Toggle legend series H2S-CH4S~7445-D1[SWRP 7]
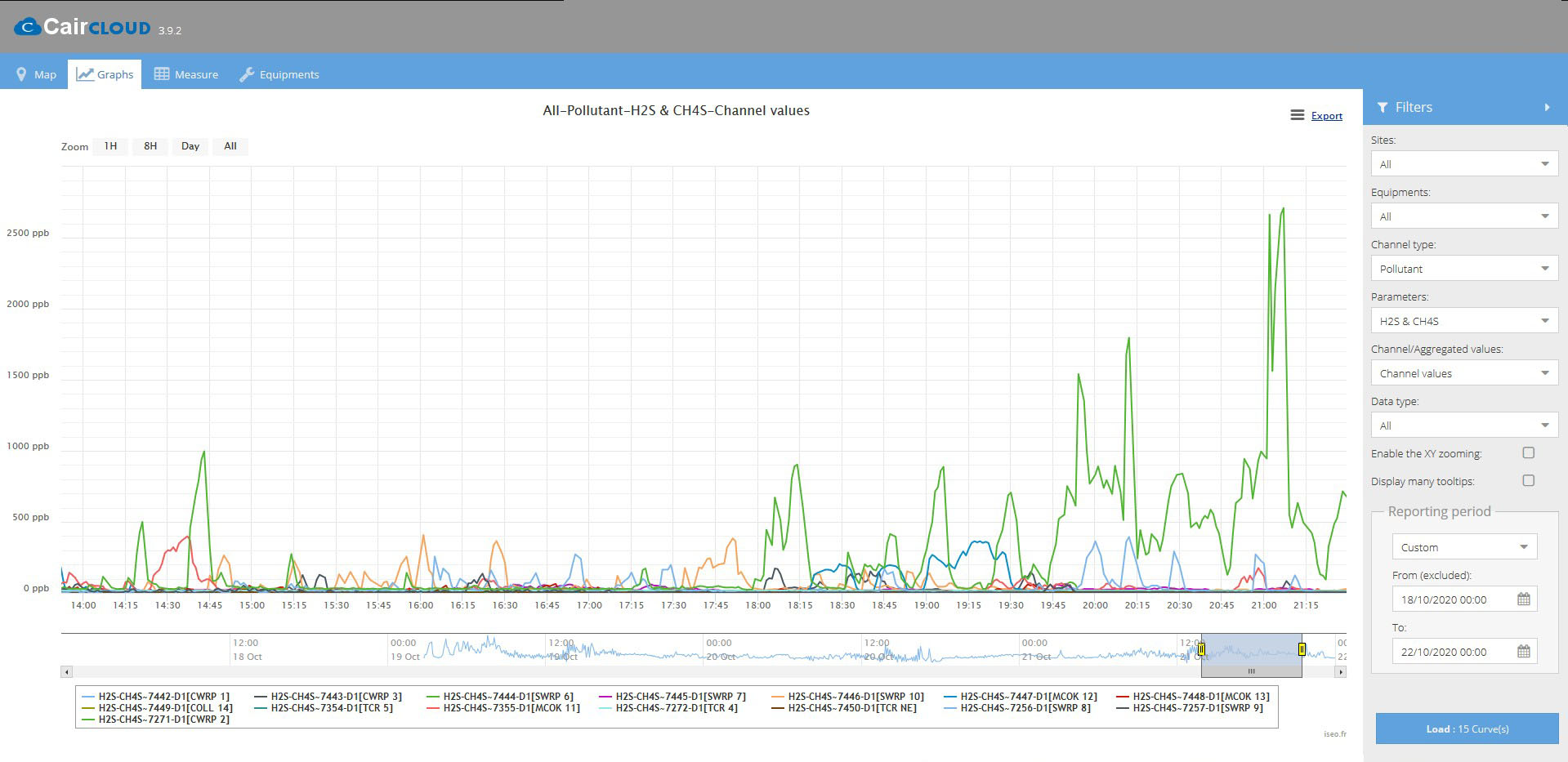1568x762 pixels. [x=672, y=697]
